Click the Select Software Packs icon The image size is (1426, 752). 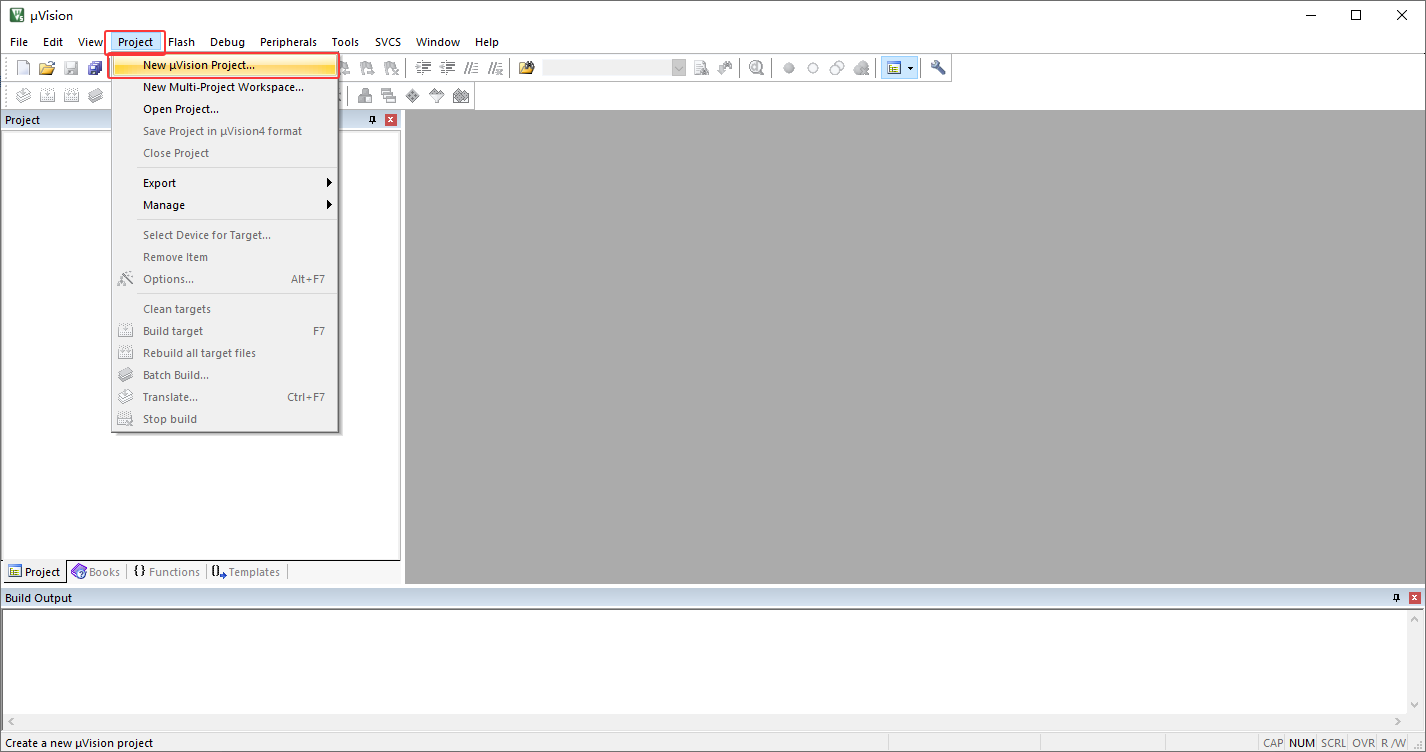coord(436,96)
